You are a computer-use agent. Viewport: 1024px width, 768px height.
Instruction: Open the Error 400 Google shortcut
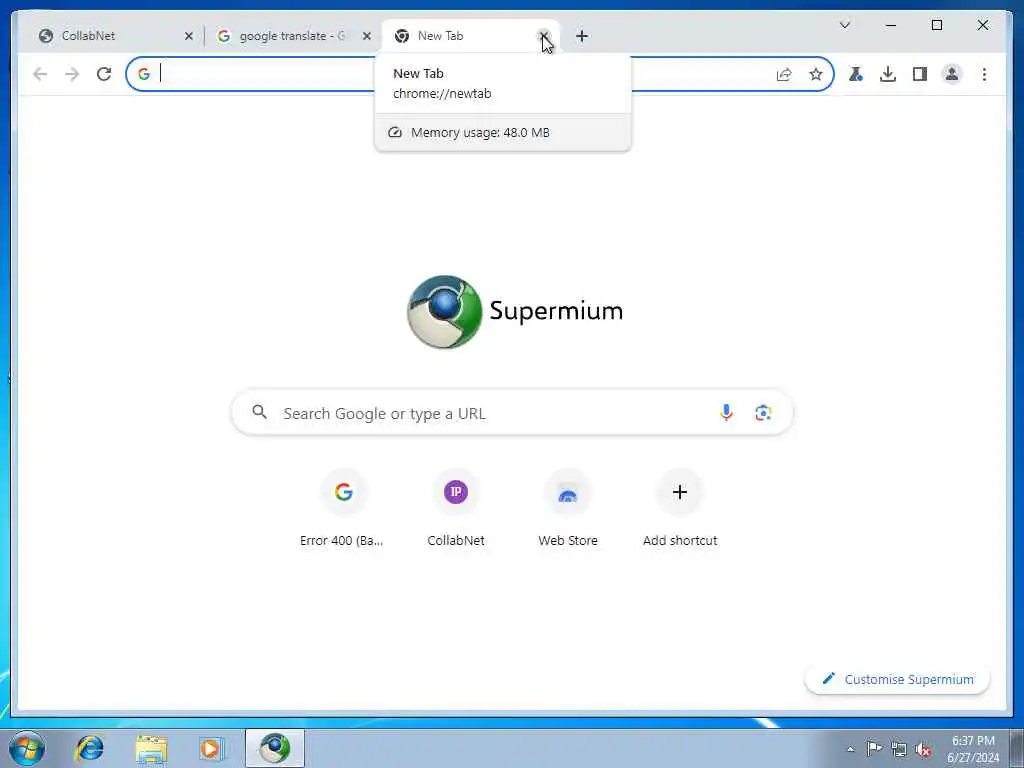(344, 508)
